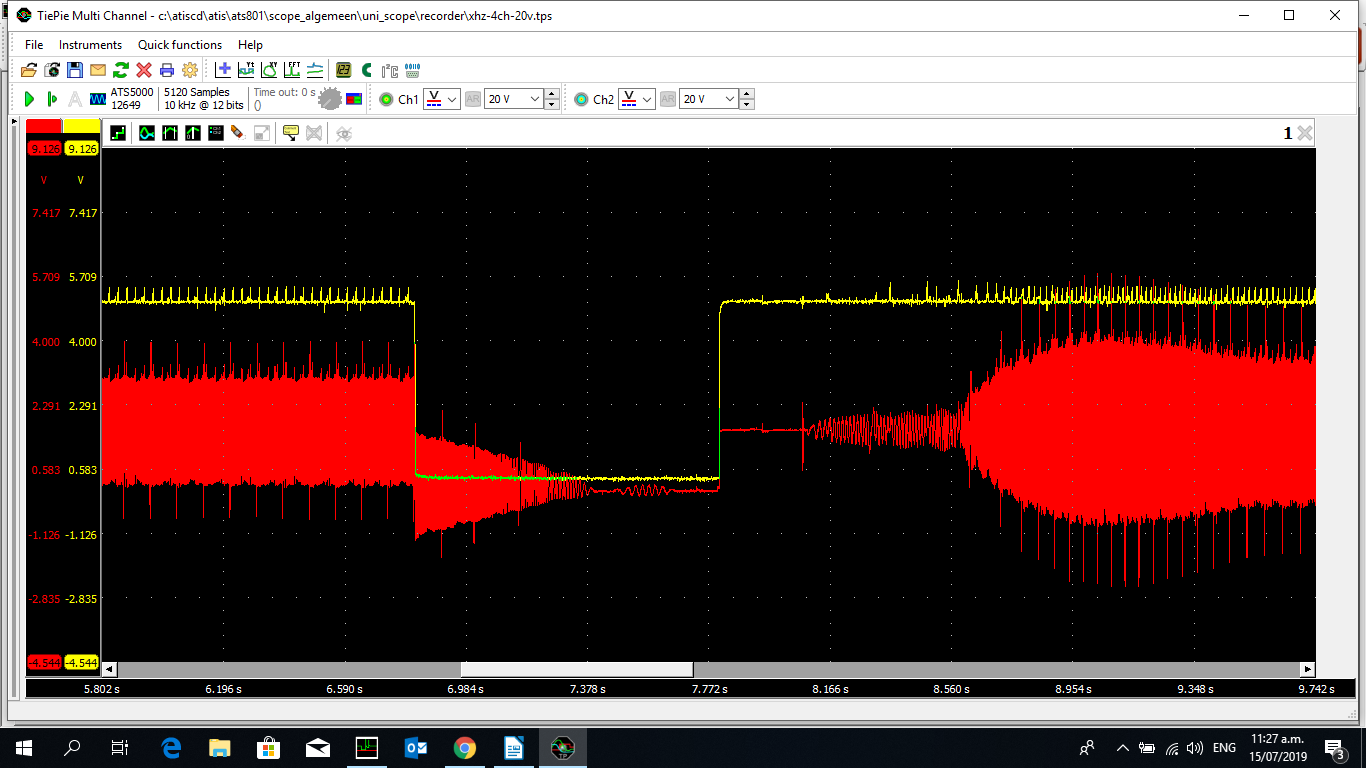Open Ch2 coupling dropdown
Image resolution: width=1366 pixels, height=768 pixels.
pyautogui.click(x=637, y=99)
